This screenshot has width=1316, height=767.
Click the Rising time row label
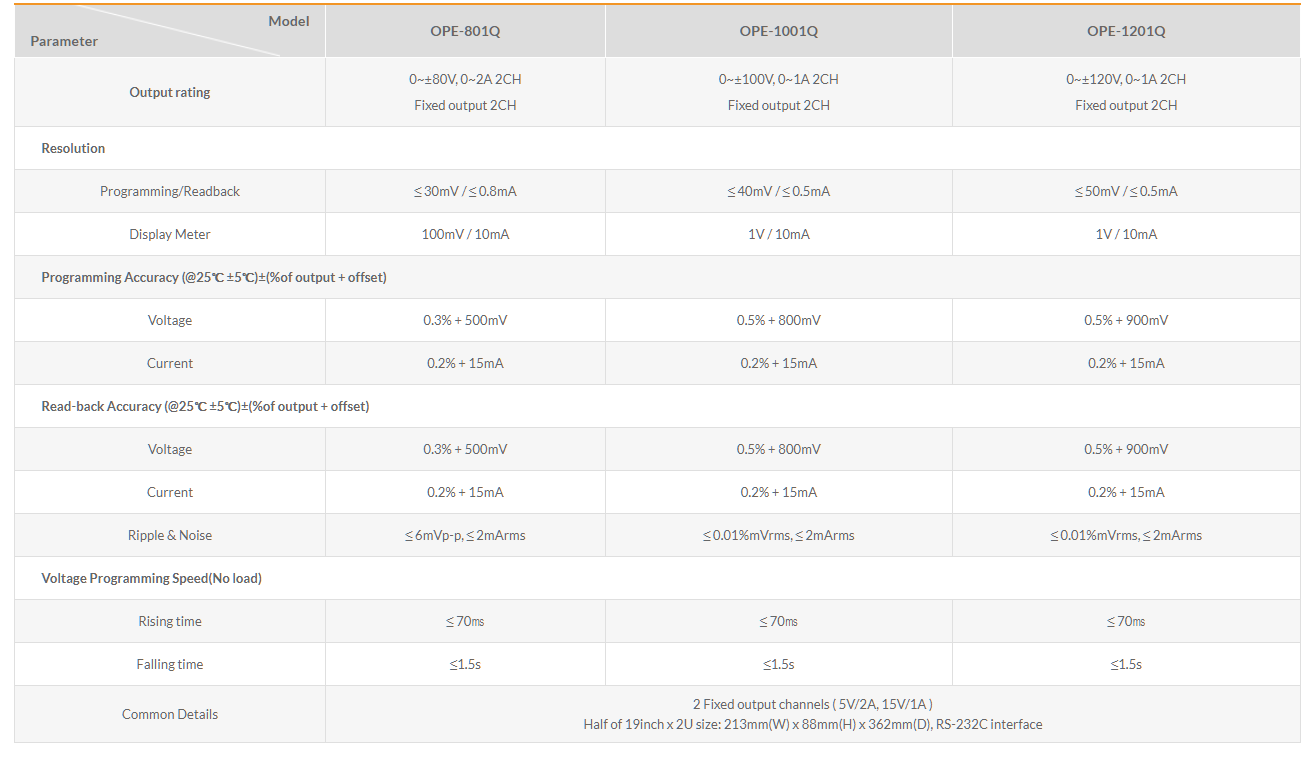pos(170,621)
